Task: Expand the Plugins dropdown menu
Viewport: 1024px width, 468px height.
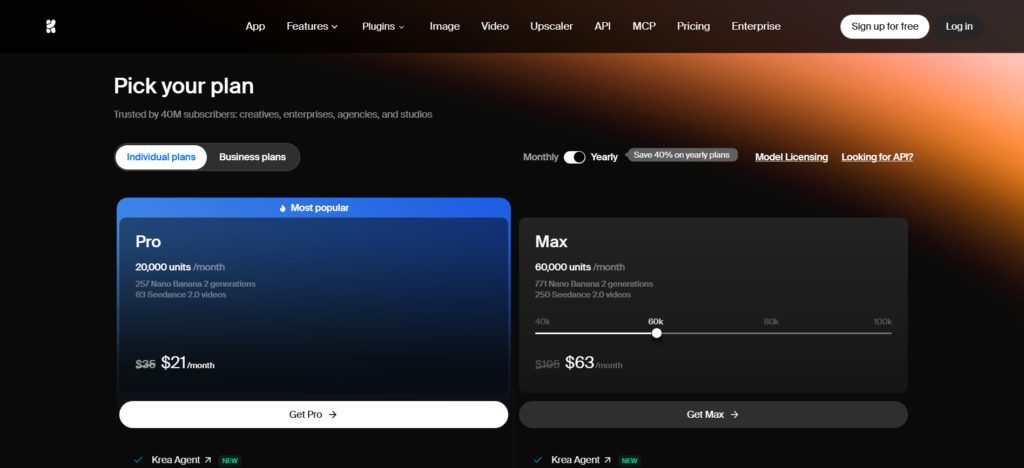Action: 383,27
